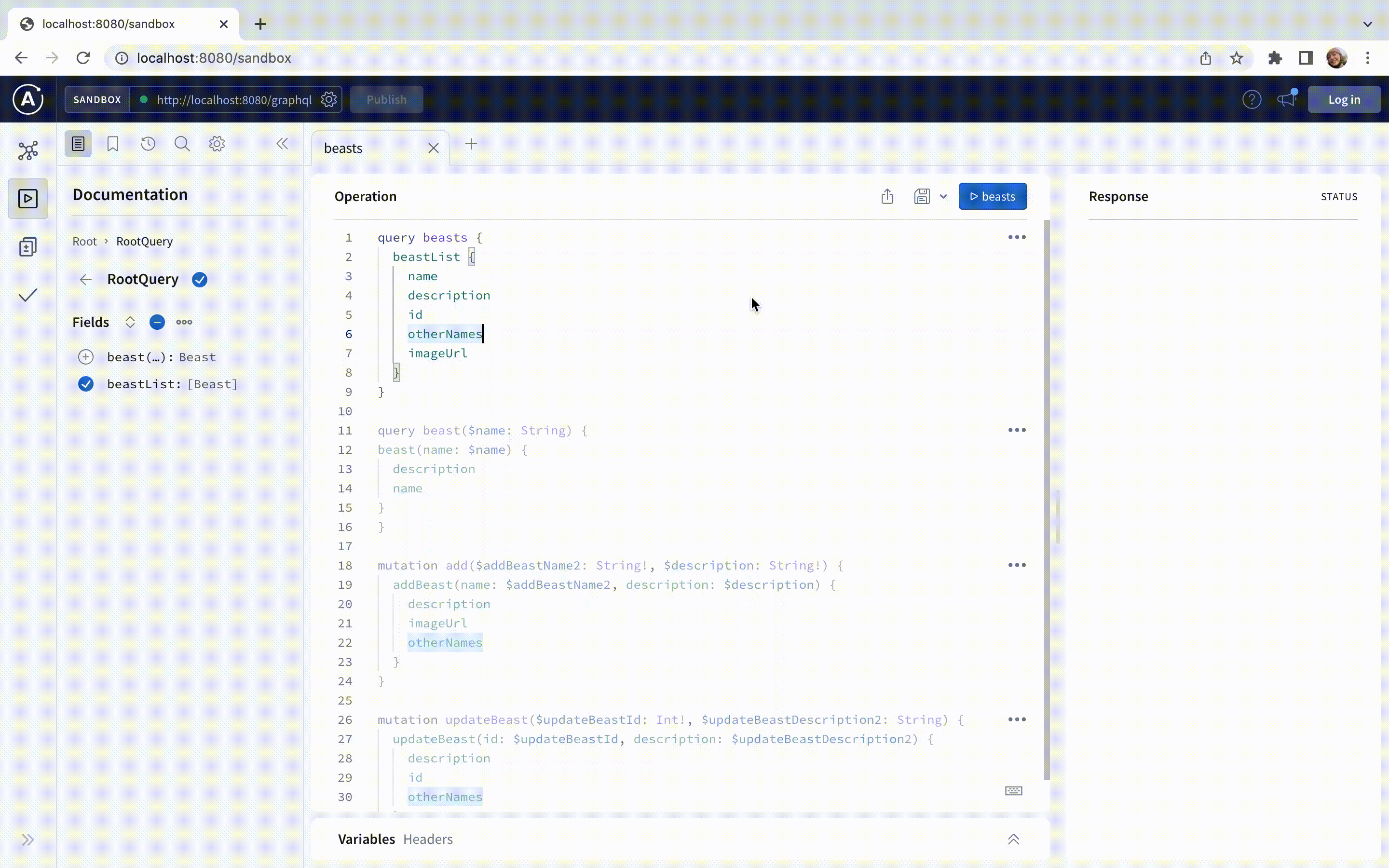Image resolution: width=1389 pixels, height=868 pixels.
Task: Go back in browser history
Action: click(x=21, y=58)
